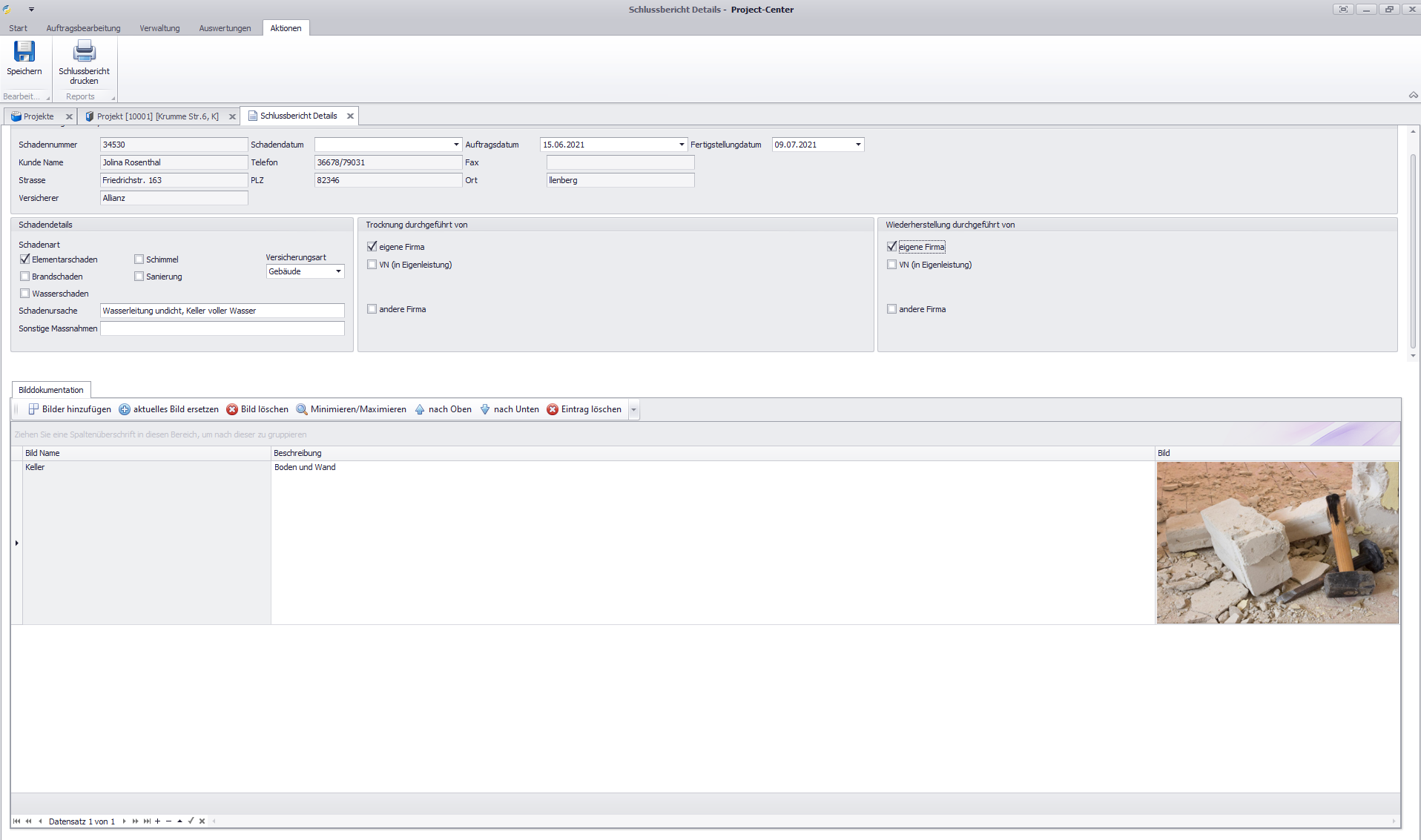Click Bild löschen
1421x840 pixels.
tap(257, 409)
